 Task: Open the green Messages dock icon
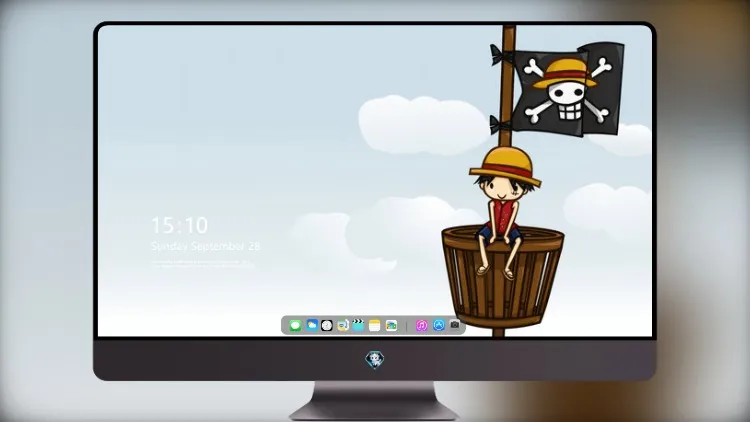point(295,325)
